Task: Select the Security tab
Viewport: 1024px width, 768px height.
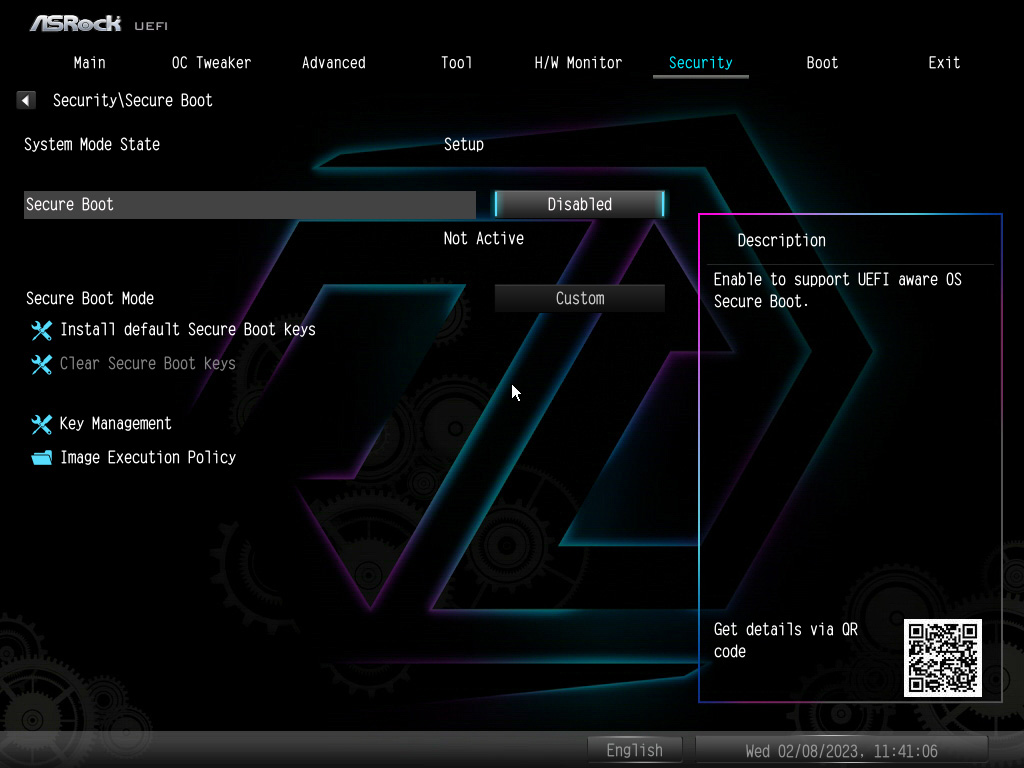Action: (701, 63)
